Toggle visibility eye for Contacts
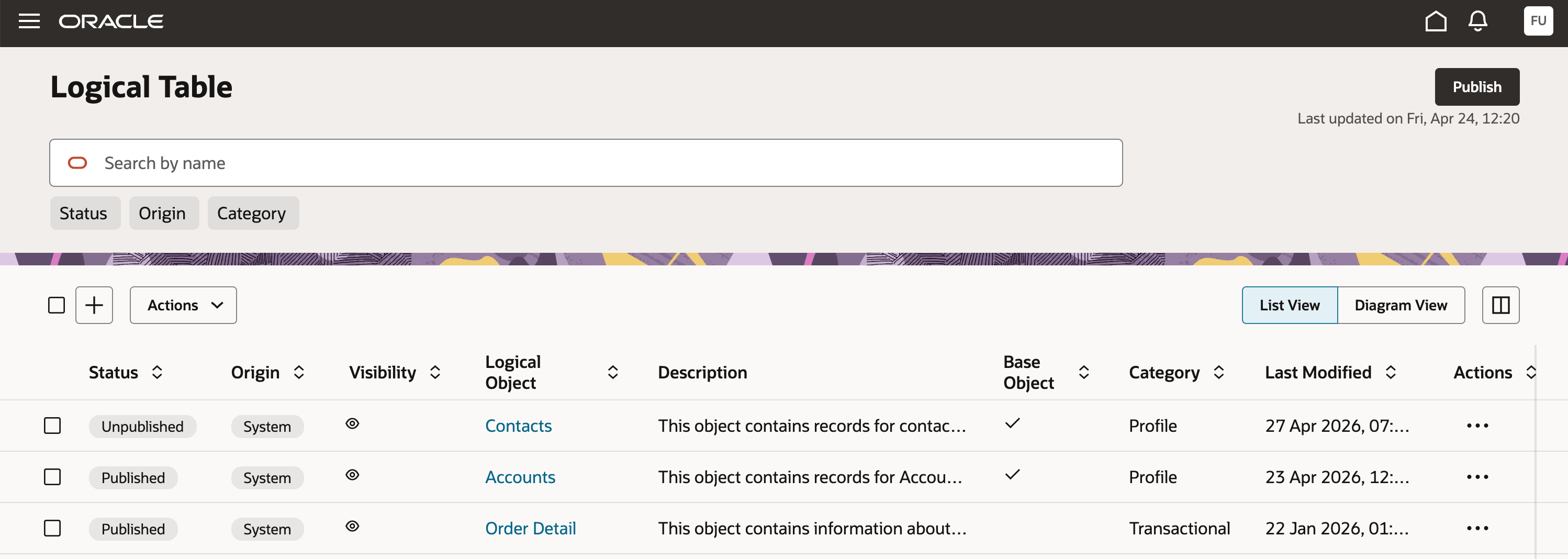Image resolution: width=1568 pixels, height=559 pixels. tap(352, 423)
